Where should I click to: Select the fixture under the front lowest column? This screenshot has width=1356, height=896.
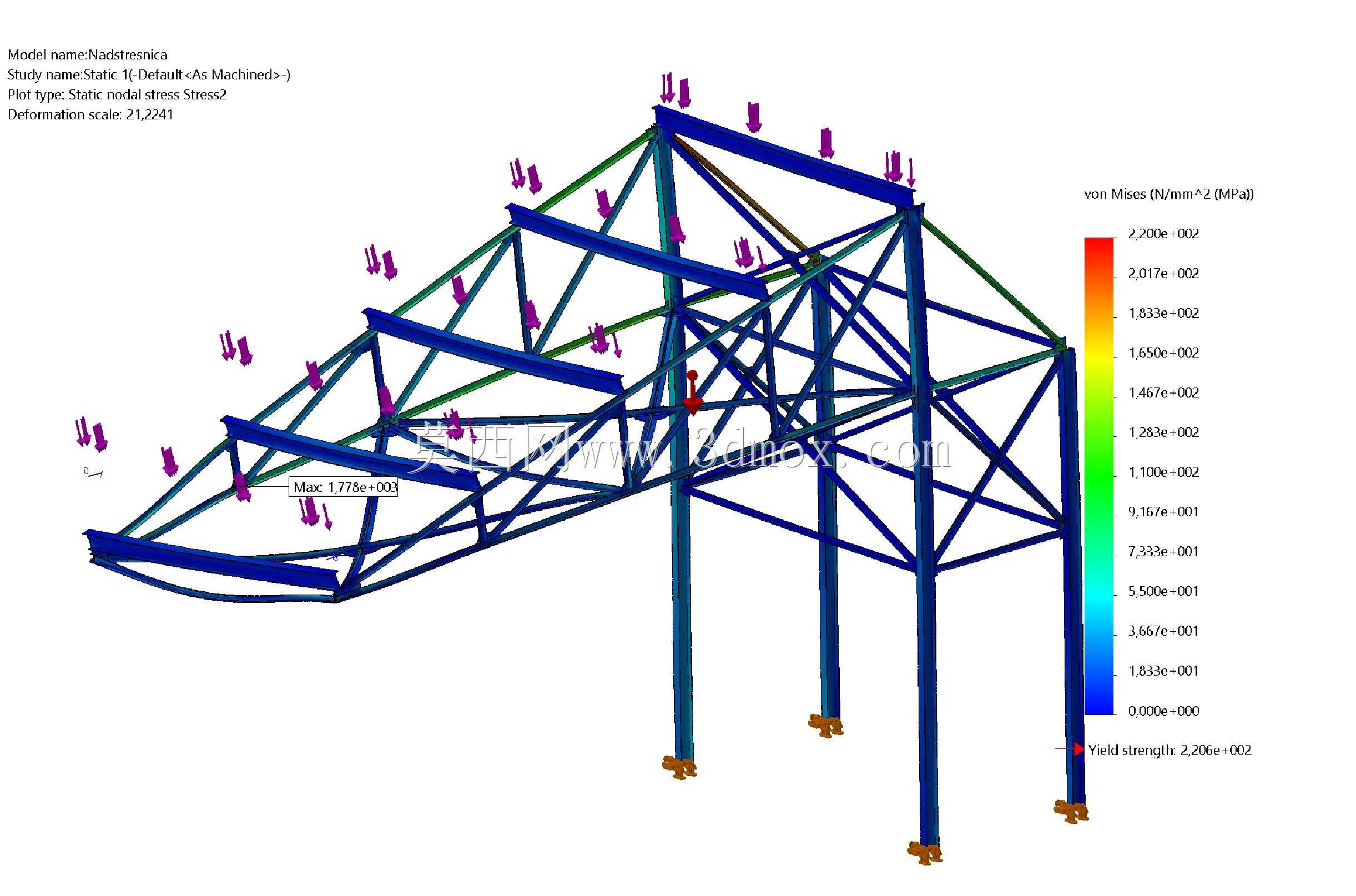[925, 853]
